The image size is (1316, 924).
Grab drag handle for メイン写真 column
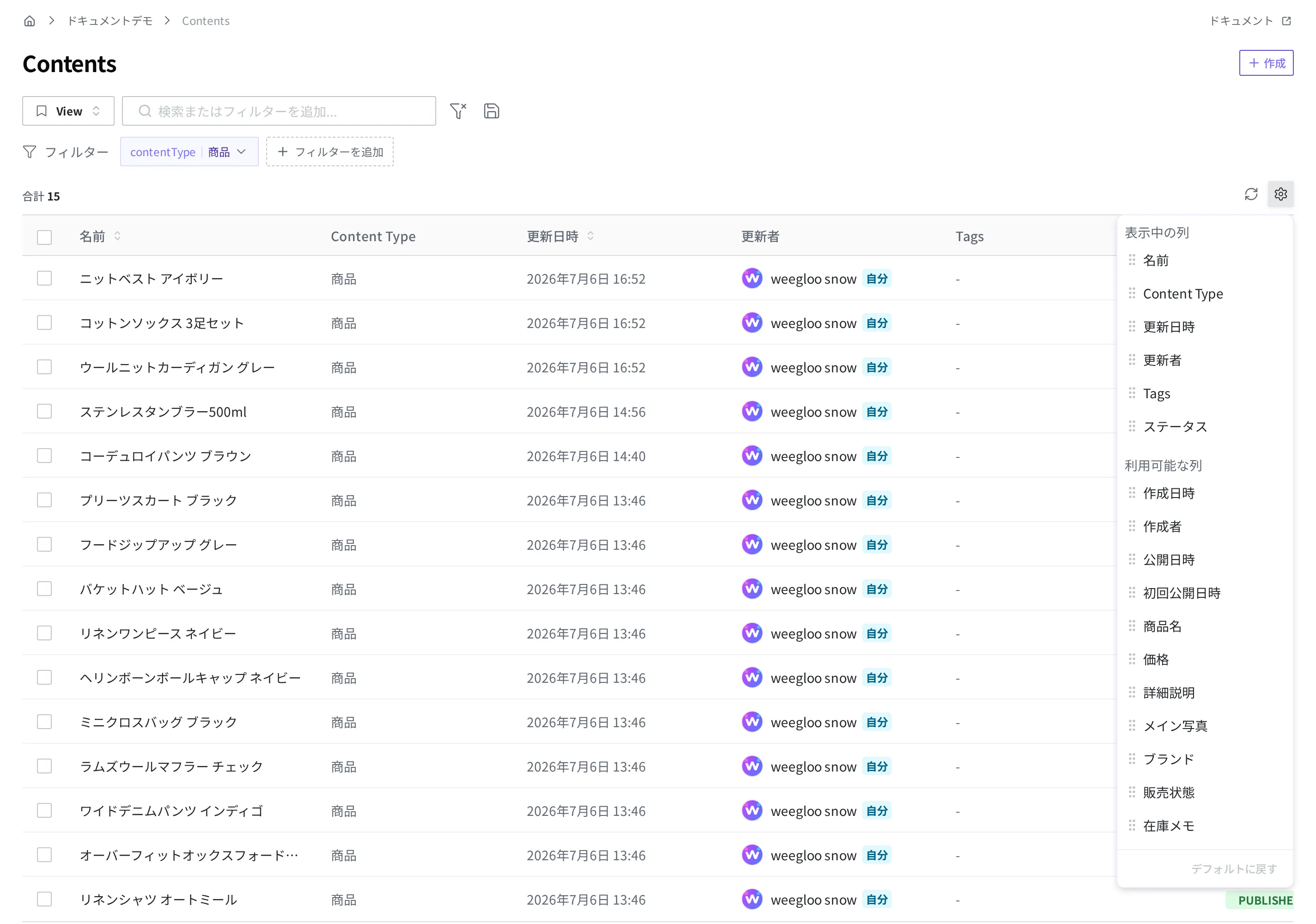click(x=1132, y=726)
